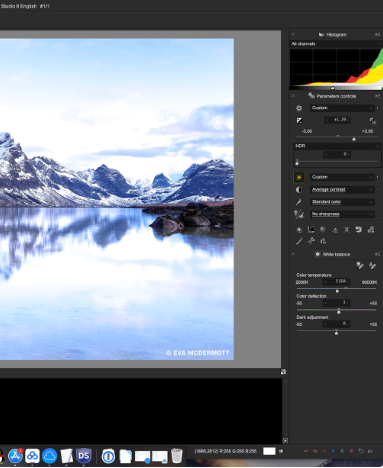Open the DS Developer Studio dock icon

point(84,456)
